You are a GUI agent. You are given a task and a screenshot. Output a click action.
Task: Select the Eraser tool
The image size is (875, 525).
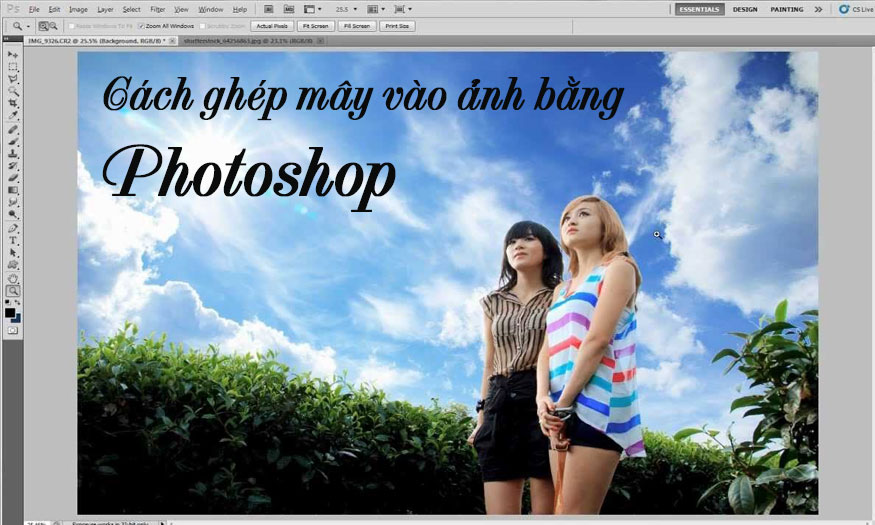pyautogui.click(x=12, y=178)
